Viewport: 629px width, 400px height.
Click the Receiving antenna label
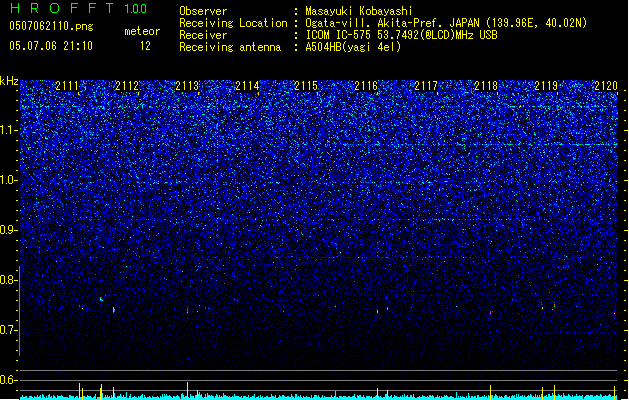[x=230, y=47]
